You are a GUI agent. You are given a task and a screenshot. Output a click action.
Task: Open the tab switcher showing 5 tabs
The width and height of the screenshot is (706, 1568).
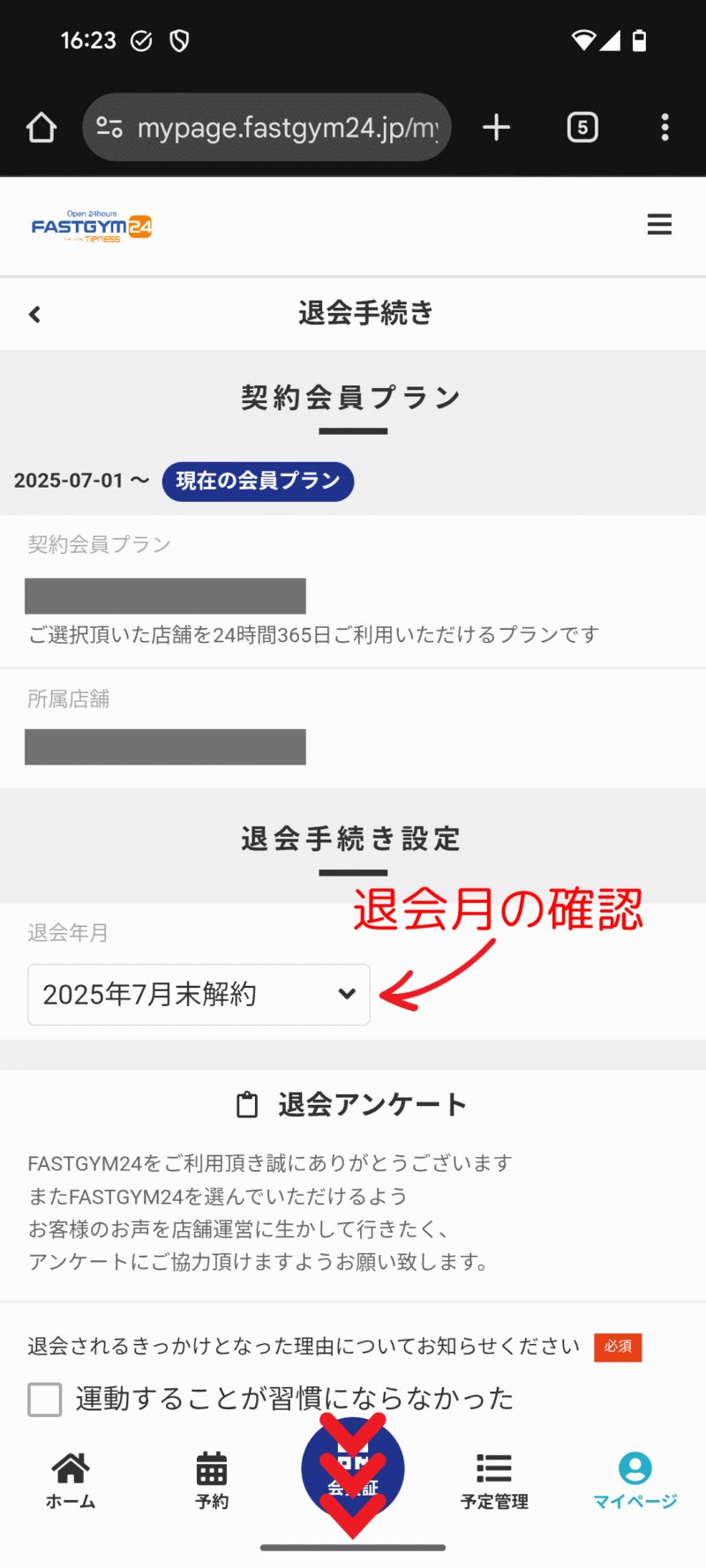pyautogui.click(x=582, y=128)
